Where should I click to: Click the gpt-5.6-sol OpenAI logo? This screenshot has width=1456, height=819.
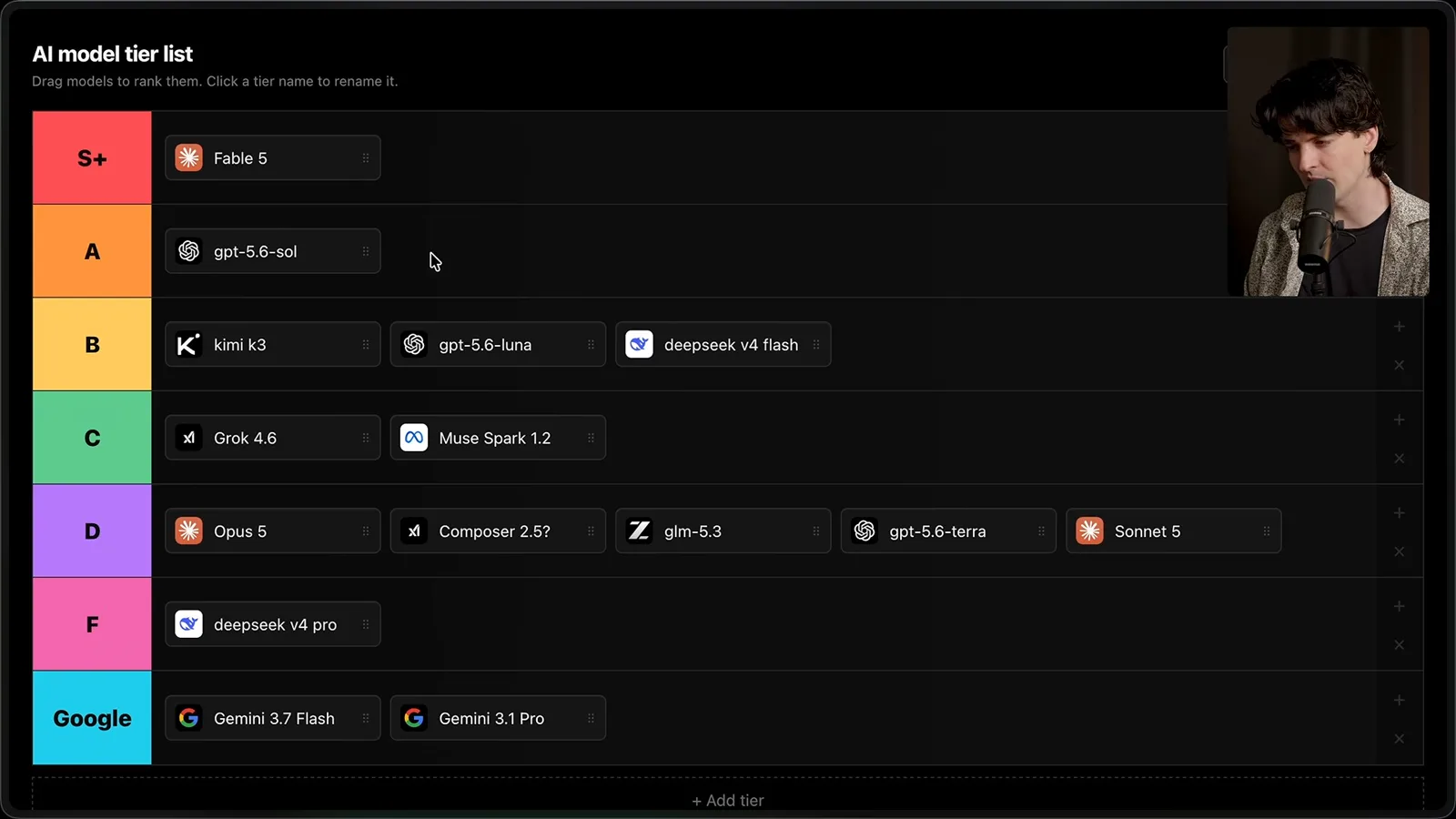[x=188, y=251]
